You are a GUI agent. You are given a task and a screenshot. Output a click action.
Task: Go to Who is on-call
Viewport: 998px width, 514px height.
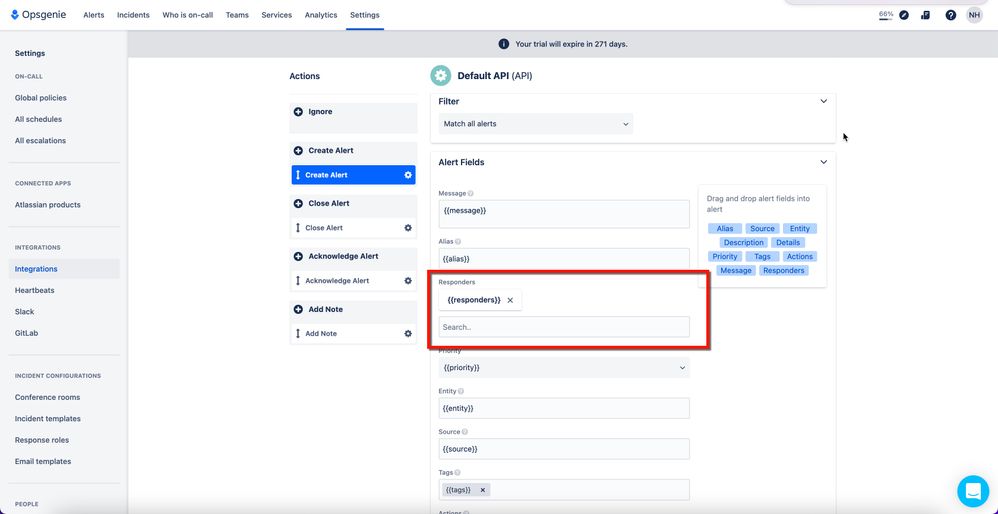(188, 15)
